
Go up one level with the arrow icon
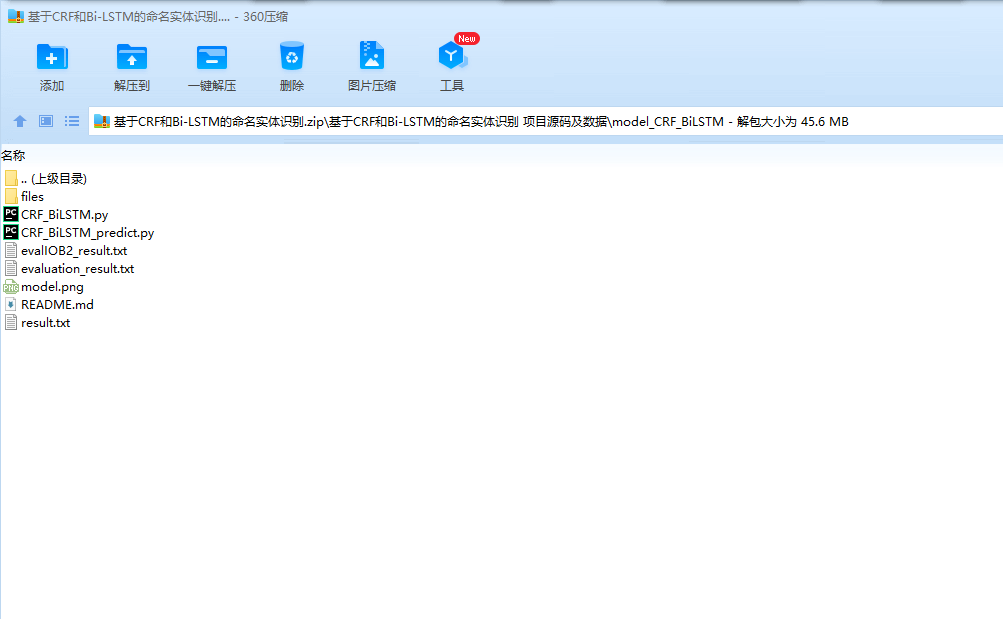tap(20, 121)
